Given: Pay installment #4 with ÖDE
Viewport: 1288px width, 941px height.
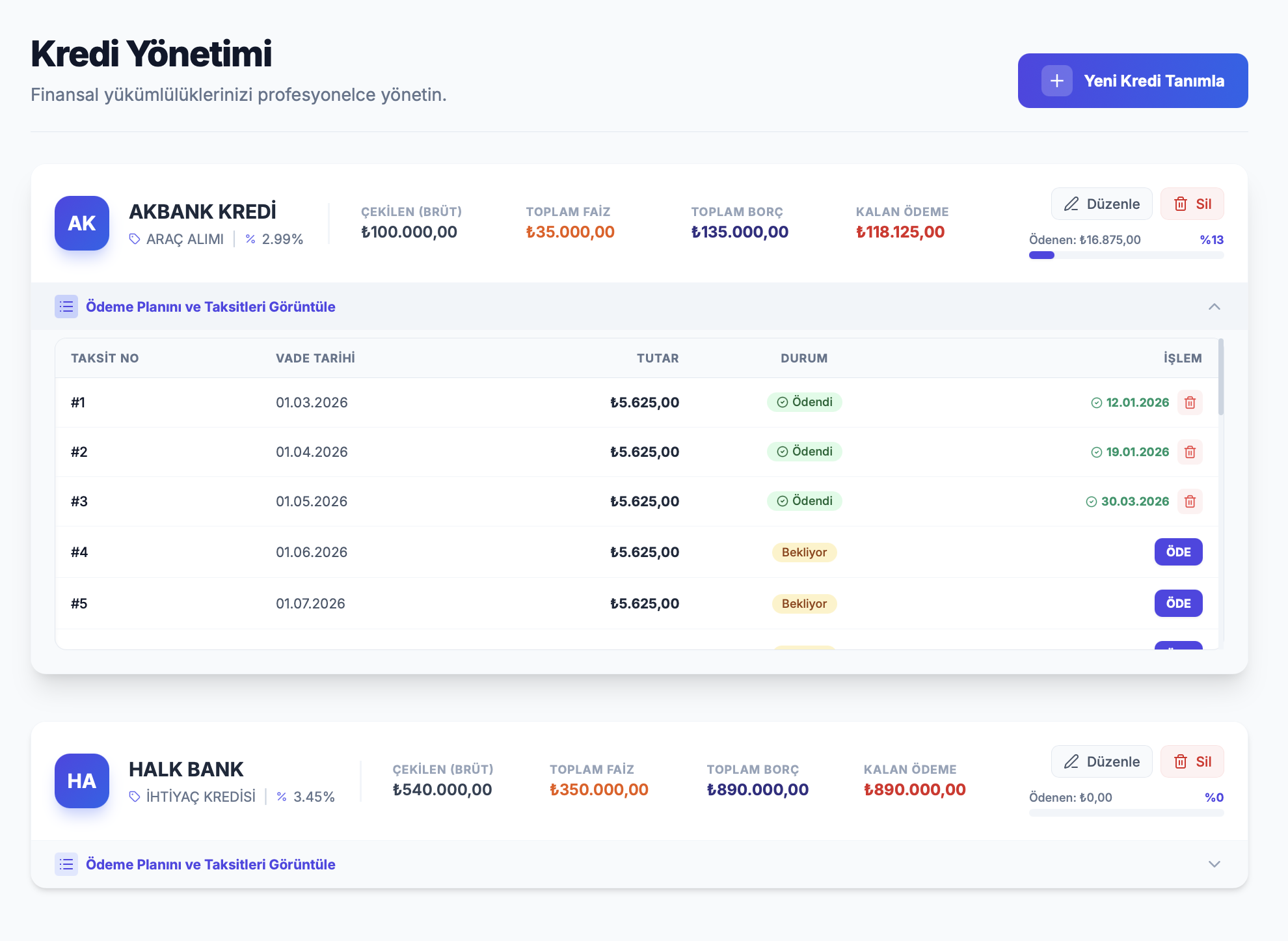Looking at the screenshot, I should (1178, 552).
